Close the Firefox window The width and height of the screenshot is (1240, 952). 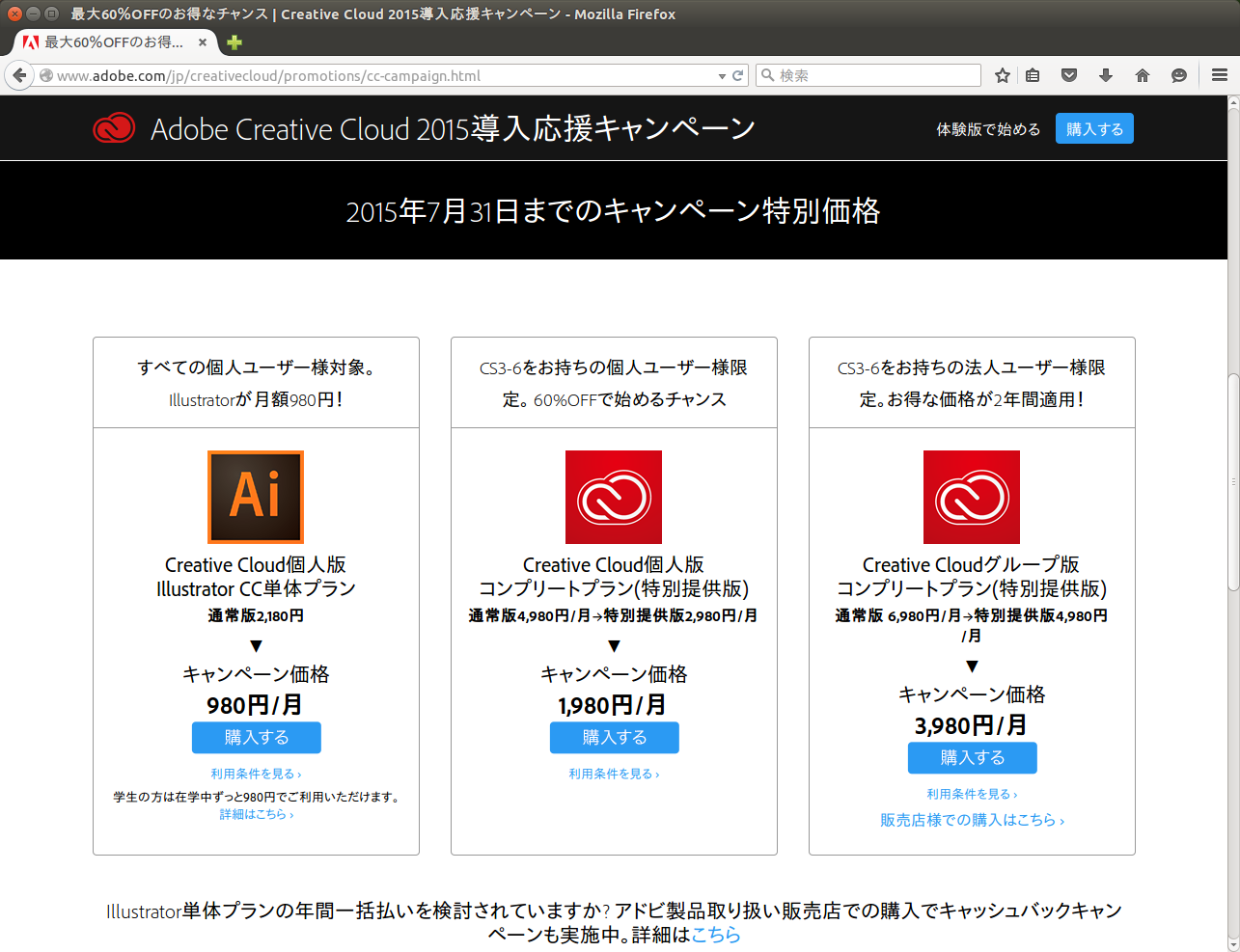(x=14, y=14)
